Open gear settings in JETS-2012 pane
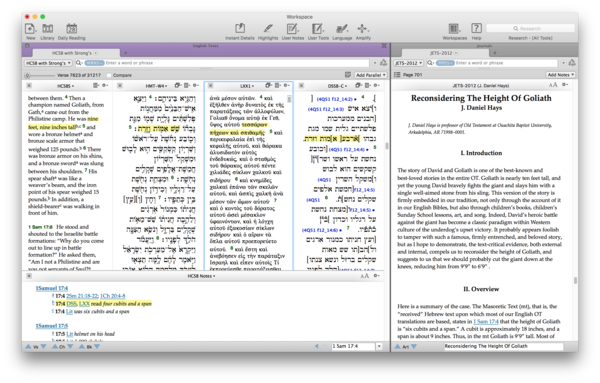 tap(565, 85)
